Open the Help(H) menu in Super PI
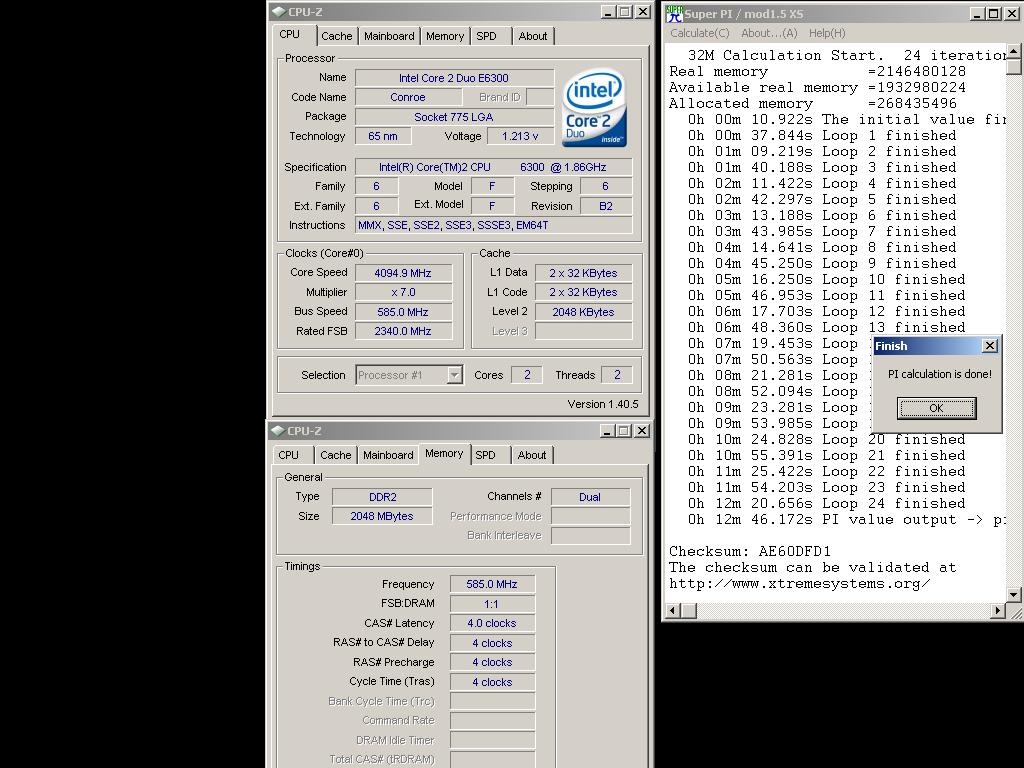Viewport: 1024px width, 768px height. pos(827,33)
